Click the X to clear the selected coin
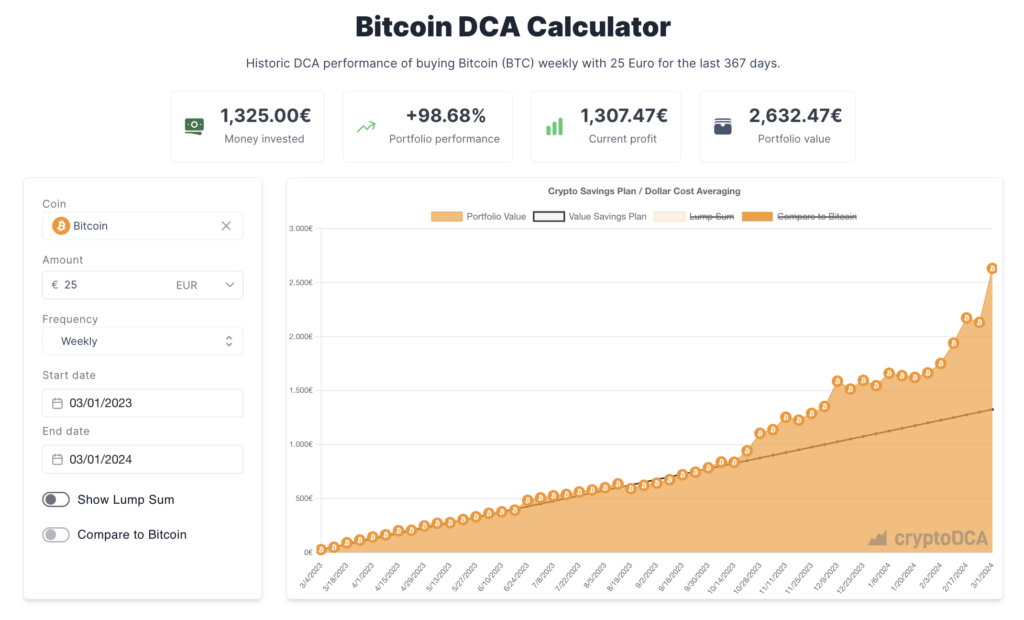The width and height of the screenshot is (1024, 620). (225, 226)
